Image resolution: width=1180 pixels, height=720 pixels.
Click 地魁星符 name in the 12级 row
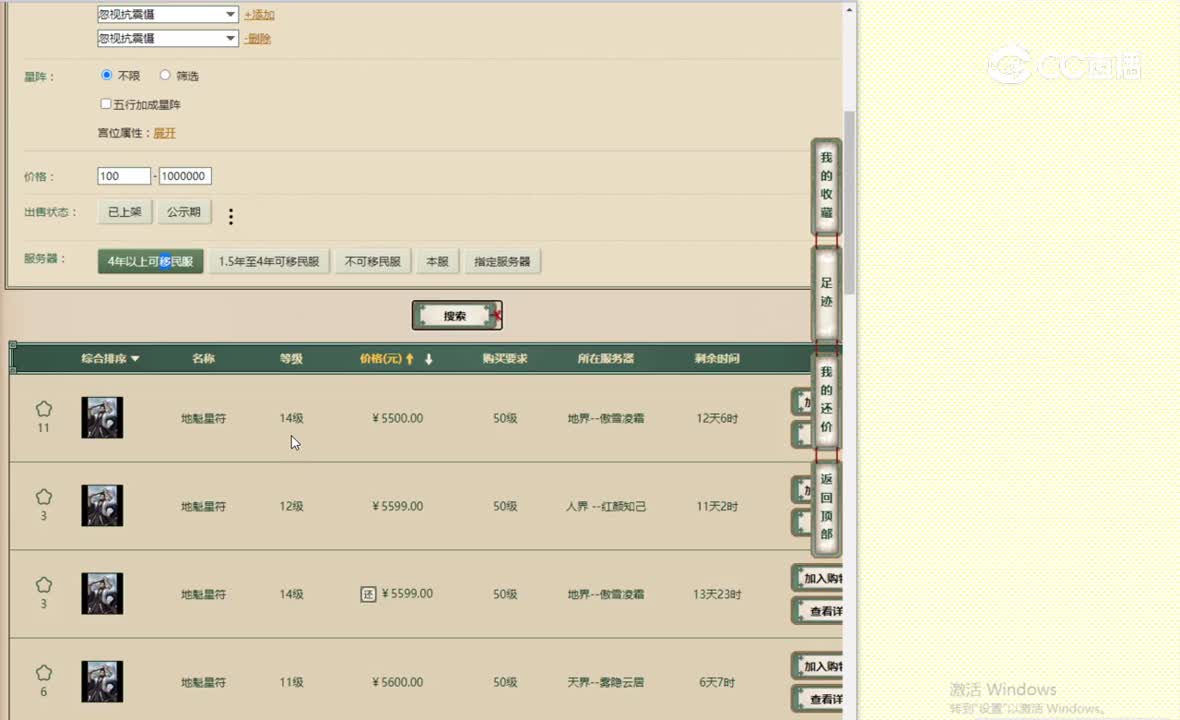click(x=203, y=506)
